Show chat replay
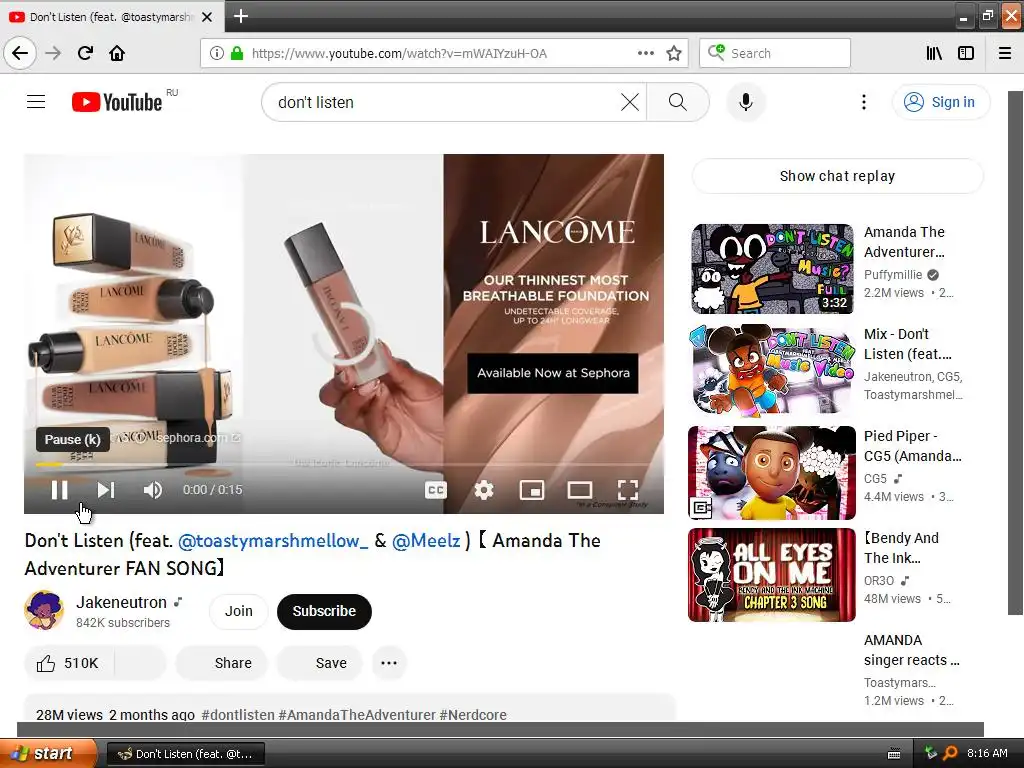Viewport: 1024px width, 768px height. pos(837,176)
